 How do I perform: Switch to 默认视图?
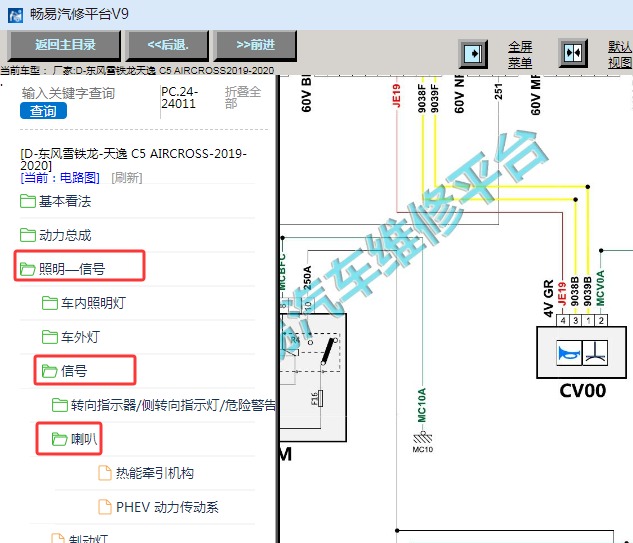click(620, 55)
